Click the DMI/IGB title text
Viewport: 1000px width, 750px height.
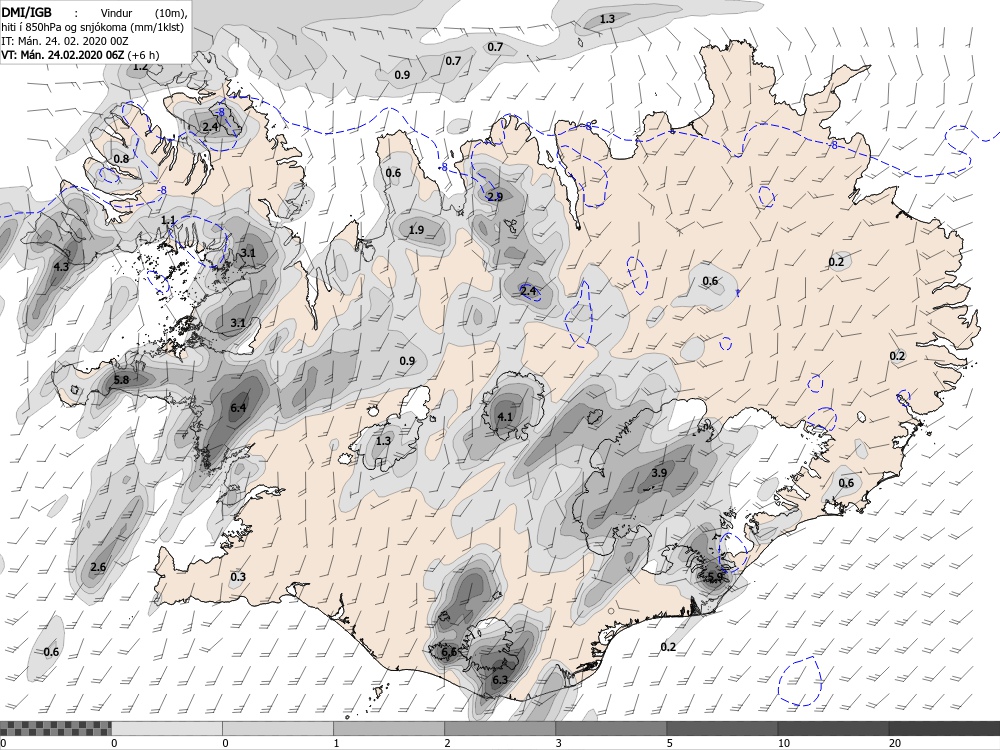[x=27, y=11]
